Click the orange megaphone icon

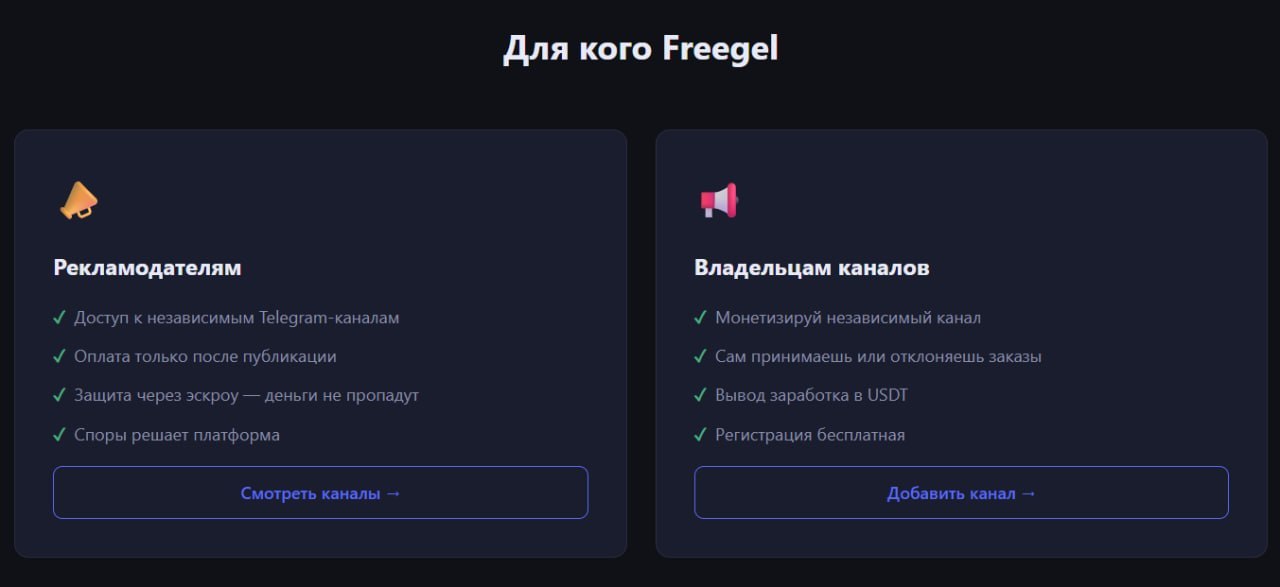pos(78,200)
